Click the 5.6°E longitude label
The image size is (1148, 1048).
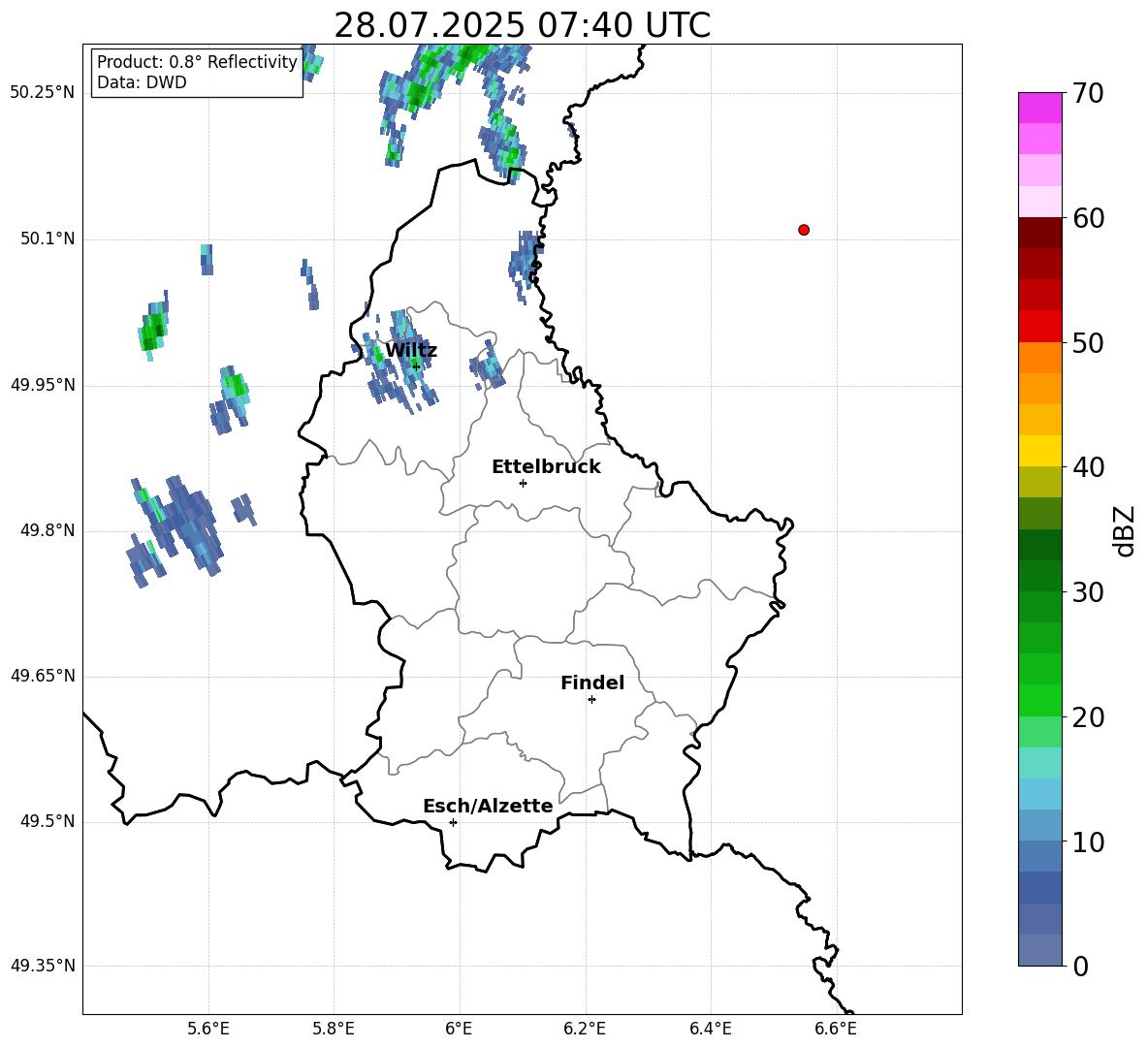pyautogui.click(x=208, y=1029)
